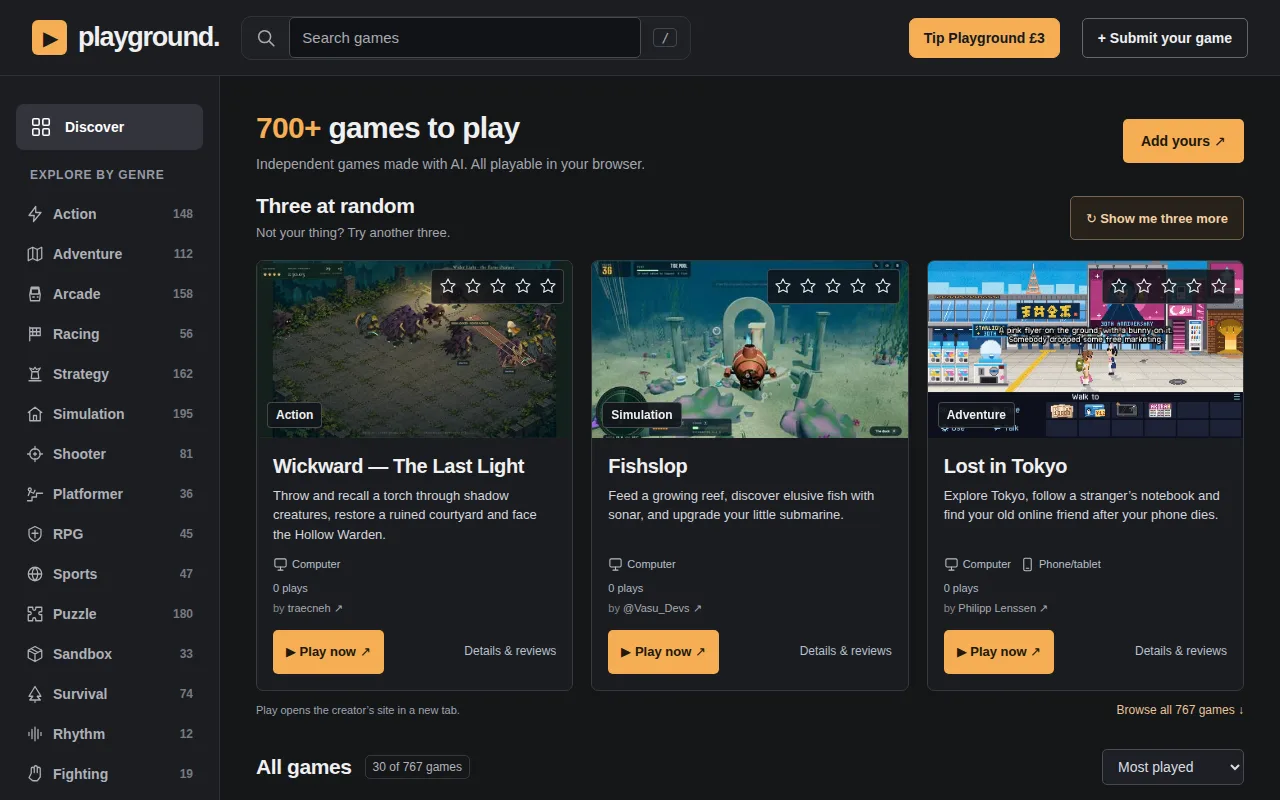Visit Philipp Lenssen's creator link

(x=1003, y=608)
